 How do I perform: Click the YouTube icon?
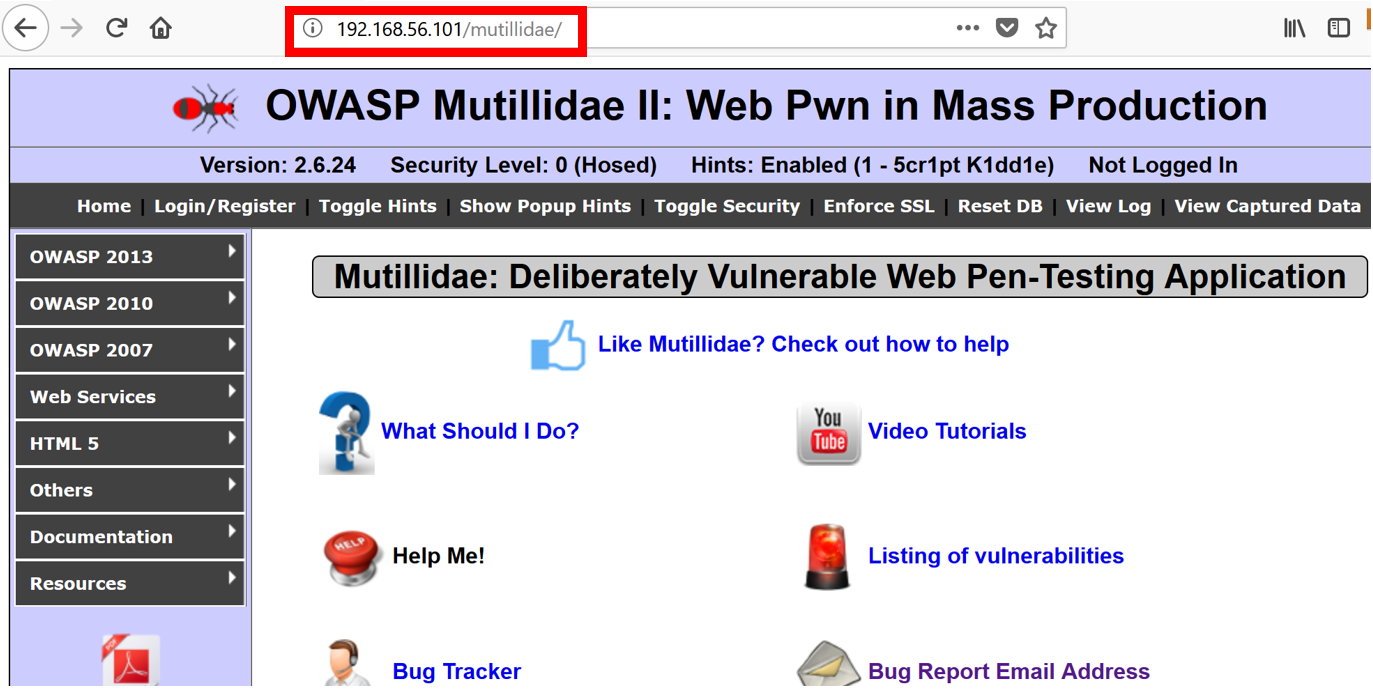tap(828, 433)
